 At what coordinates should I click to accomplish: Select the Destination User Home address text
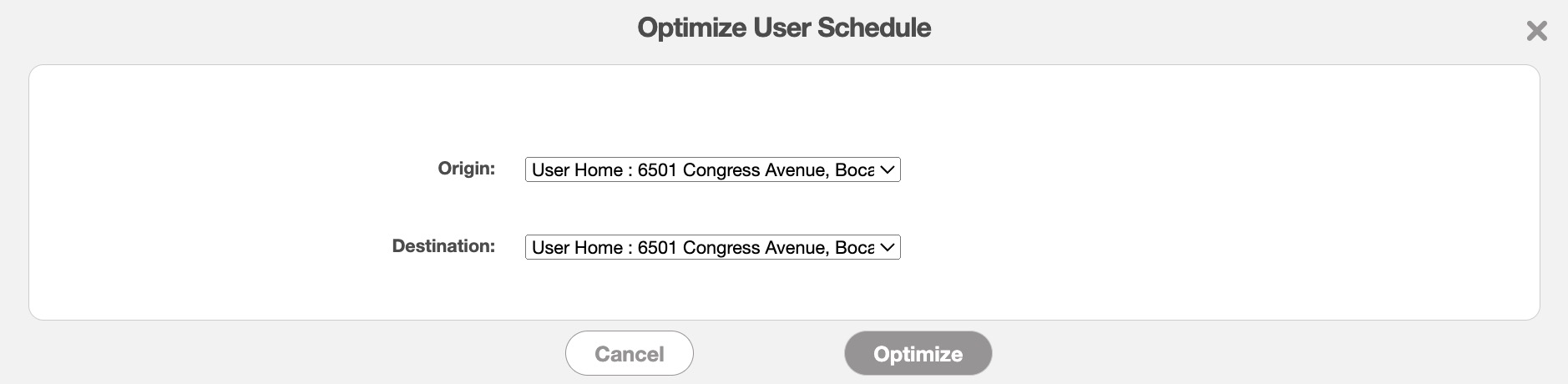(x=701, y=247)
